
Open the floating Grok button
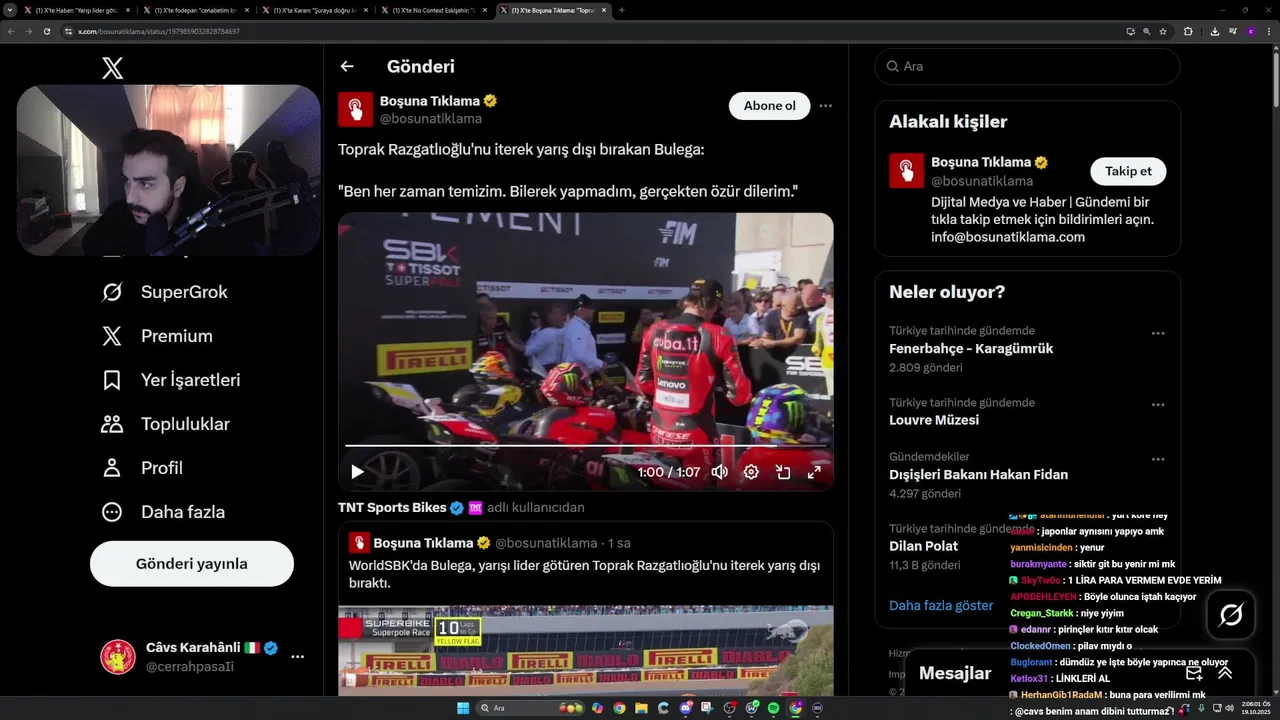point(1231,614)
